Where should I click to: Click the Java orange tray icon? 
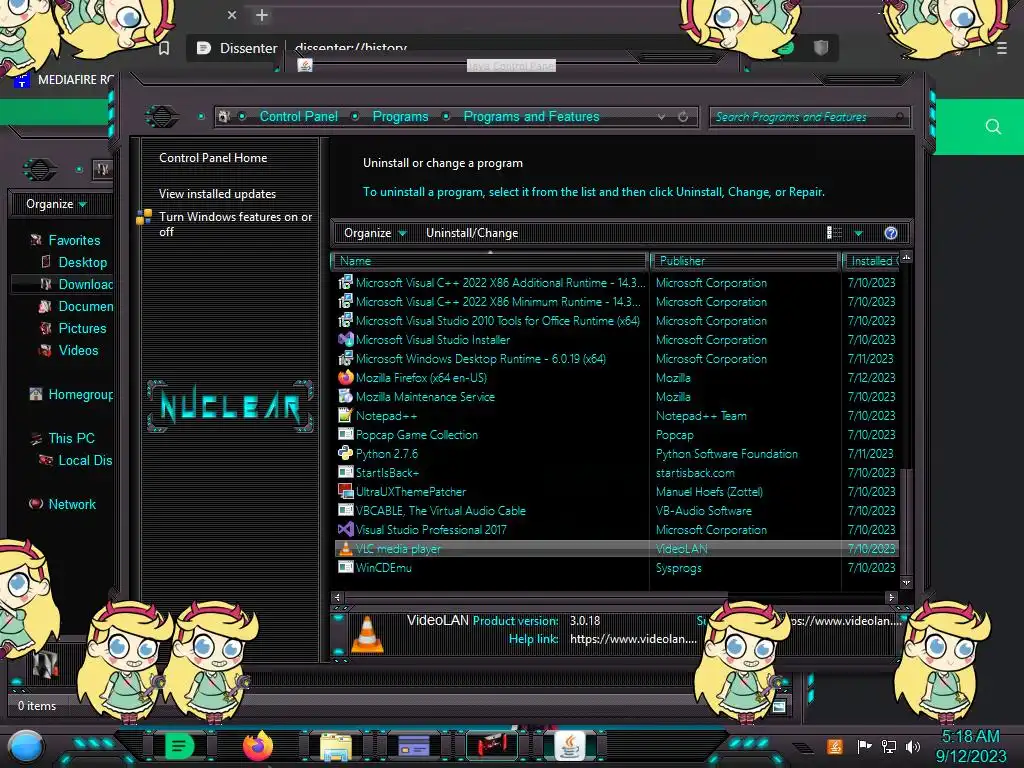(835, 746)
